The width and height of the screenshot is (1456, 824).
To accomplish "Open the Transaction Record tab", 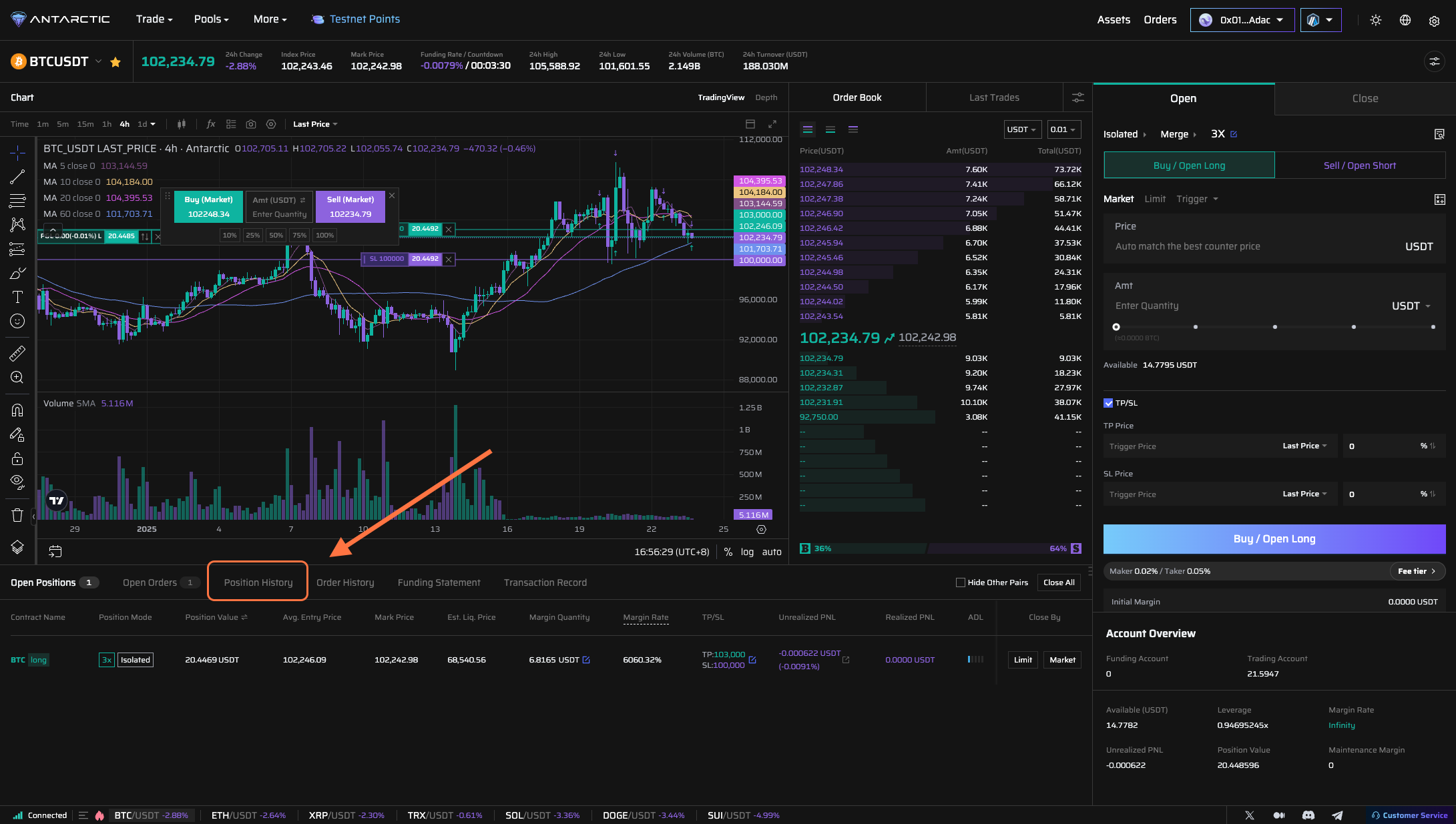I will [x=545, y=582].
